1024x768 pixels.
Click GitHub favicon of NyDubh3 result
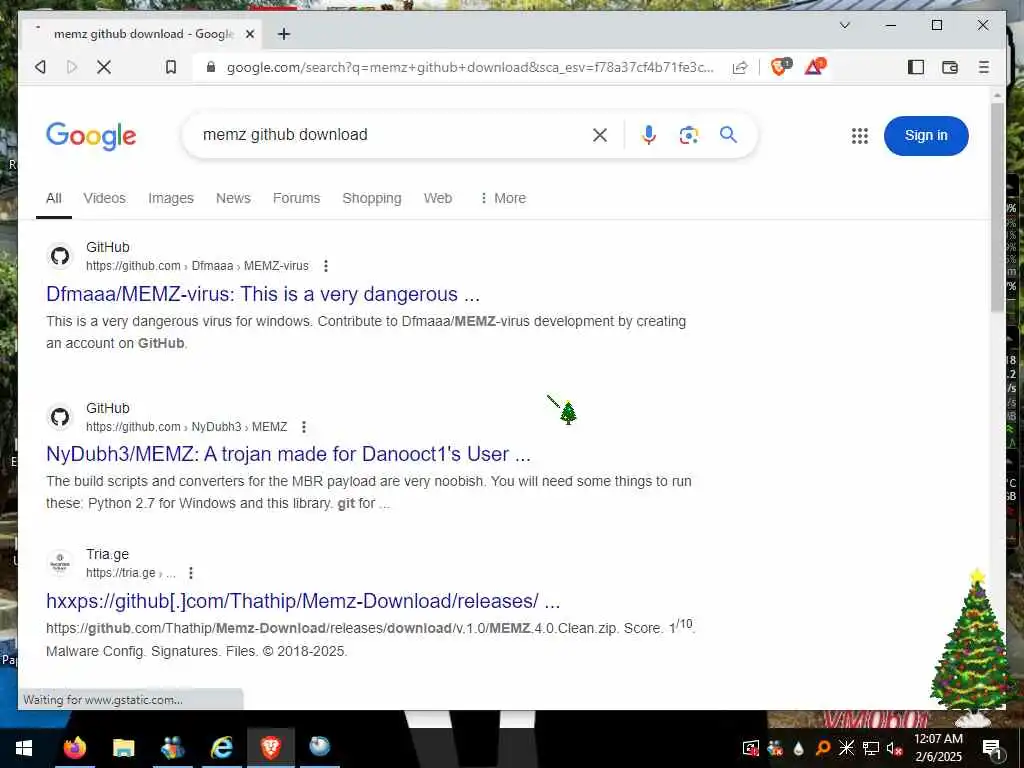point(60,417)
